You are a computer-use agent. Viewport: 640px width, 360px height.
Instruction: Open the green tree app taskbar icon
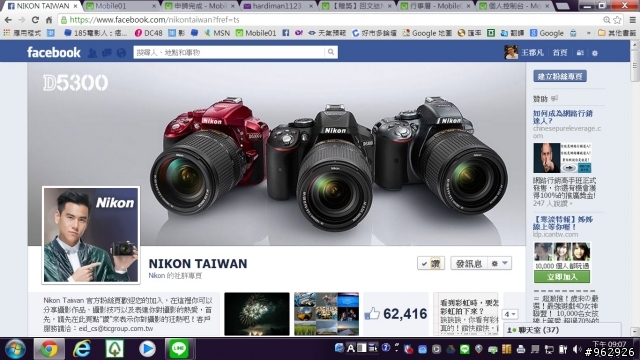115,349
